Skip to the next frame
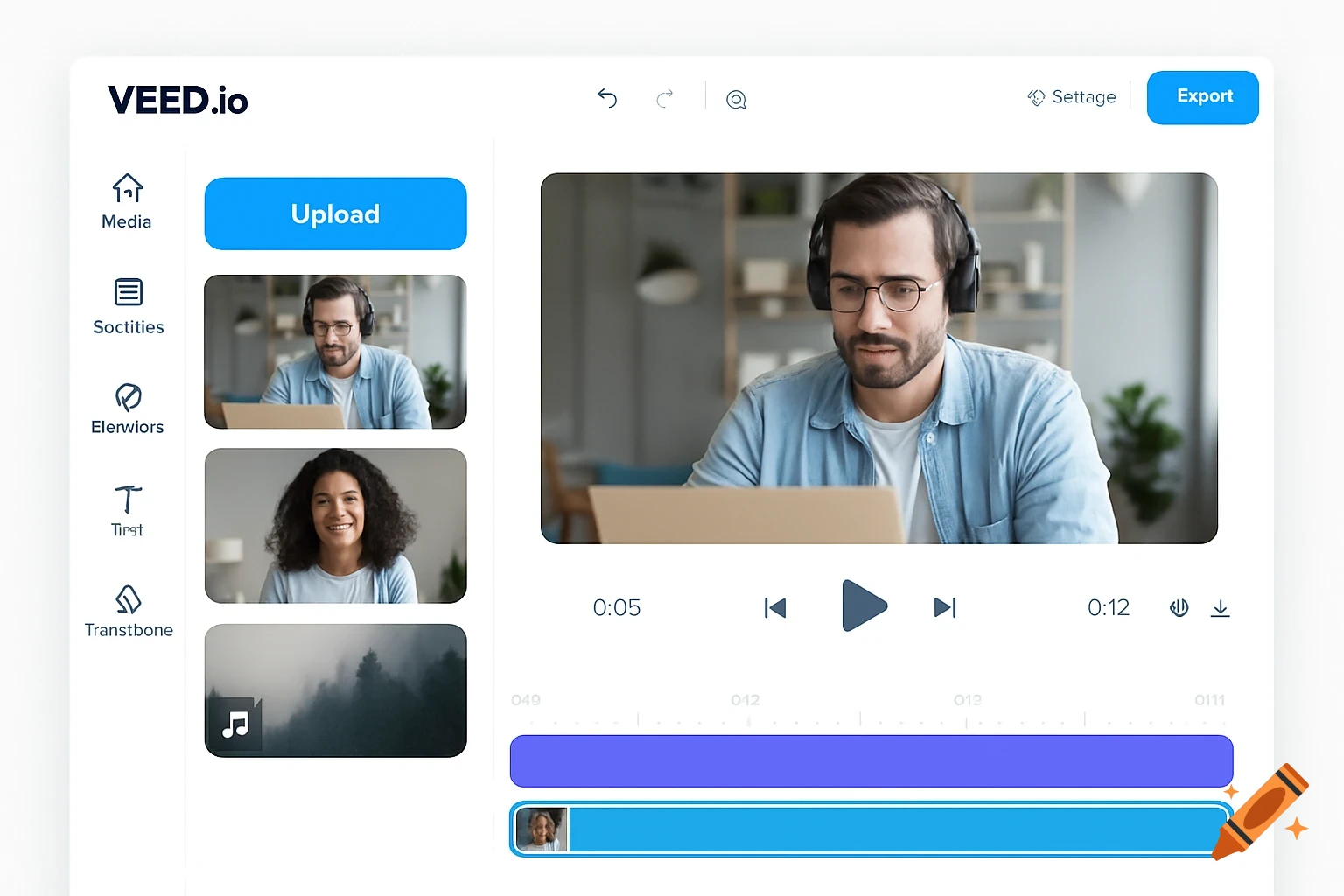The image size is (1344, 896). pyautogui.click(x=944, y=606)
